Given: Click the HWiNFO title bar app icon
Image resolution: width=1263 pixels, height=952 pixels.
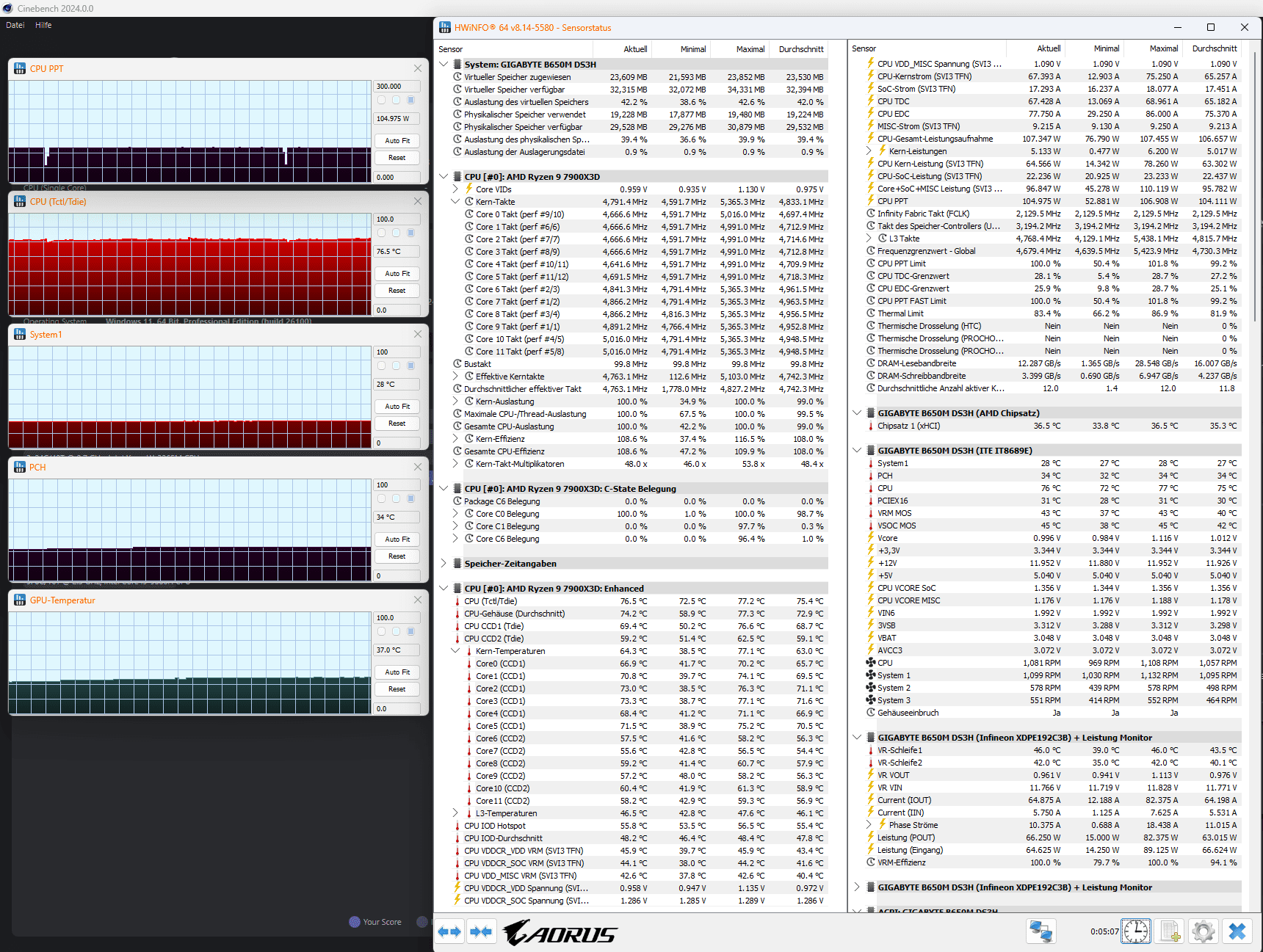Looking at the screenshot, I should [x=445, y=27].
